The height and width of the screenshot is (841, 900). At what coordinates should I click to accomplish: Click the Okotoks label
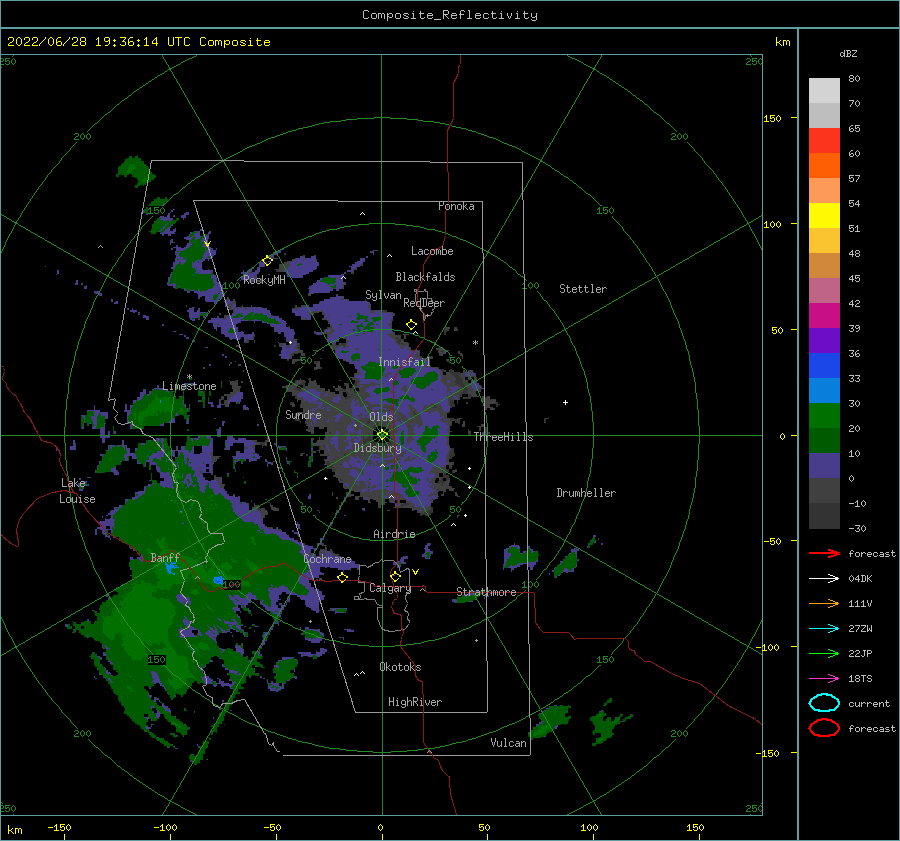point(400,667)
